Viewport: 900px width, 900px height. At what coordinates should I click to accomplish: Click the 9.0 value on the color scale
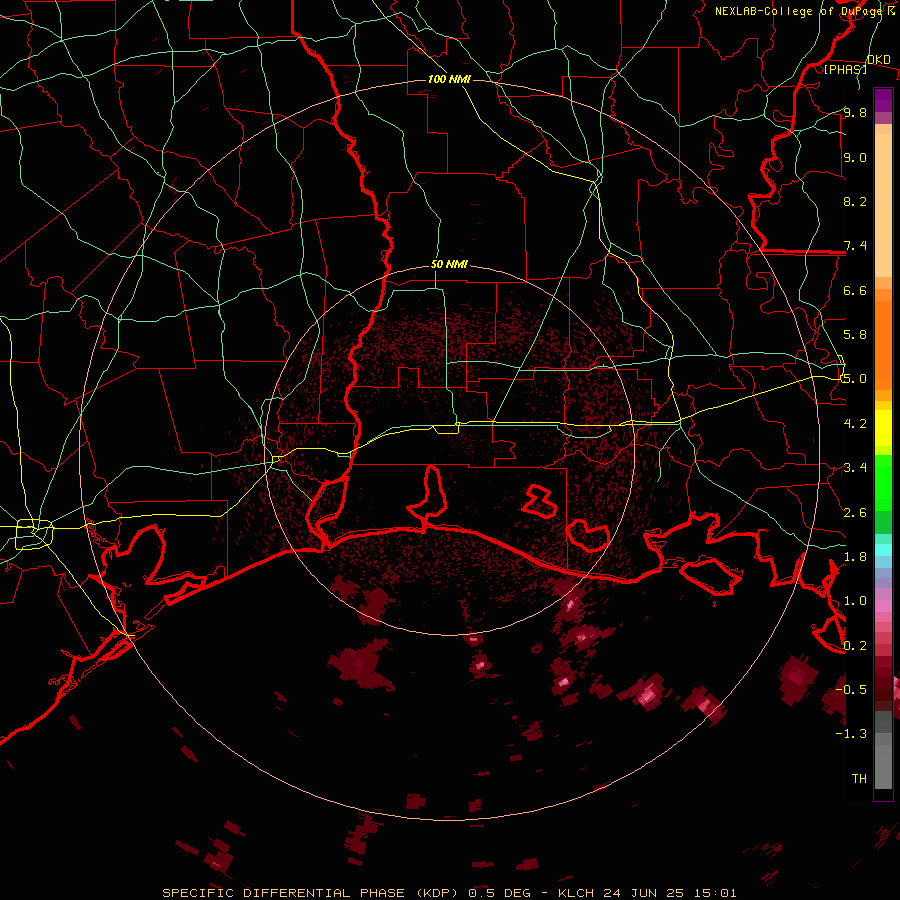[x=855, y=157]
